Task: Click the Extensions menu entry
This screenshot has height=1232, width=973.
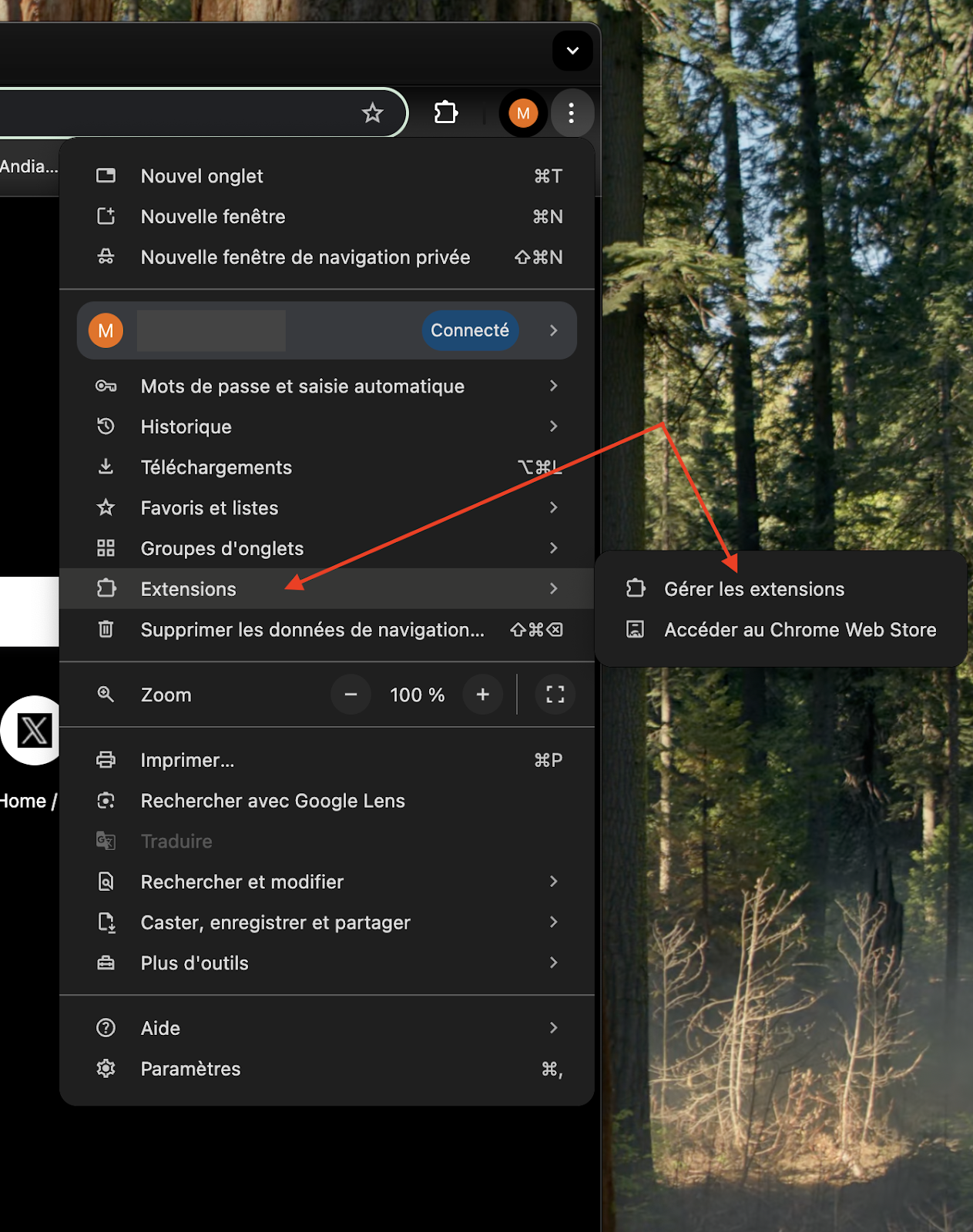Action: coord(327,589)
